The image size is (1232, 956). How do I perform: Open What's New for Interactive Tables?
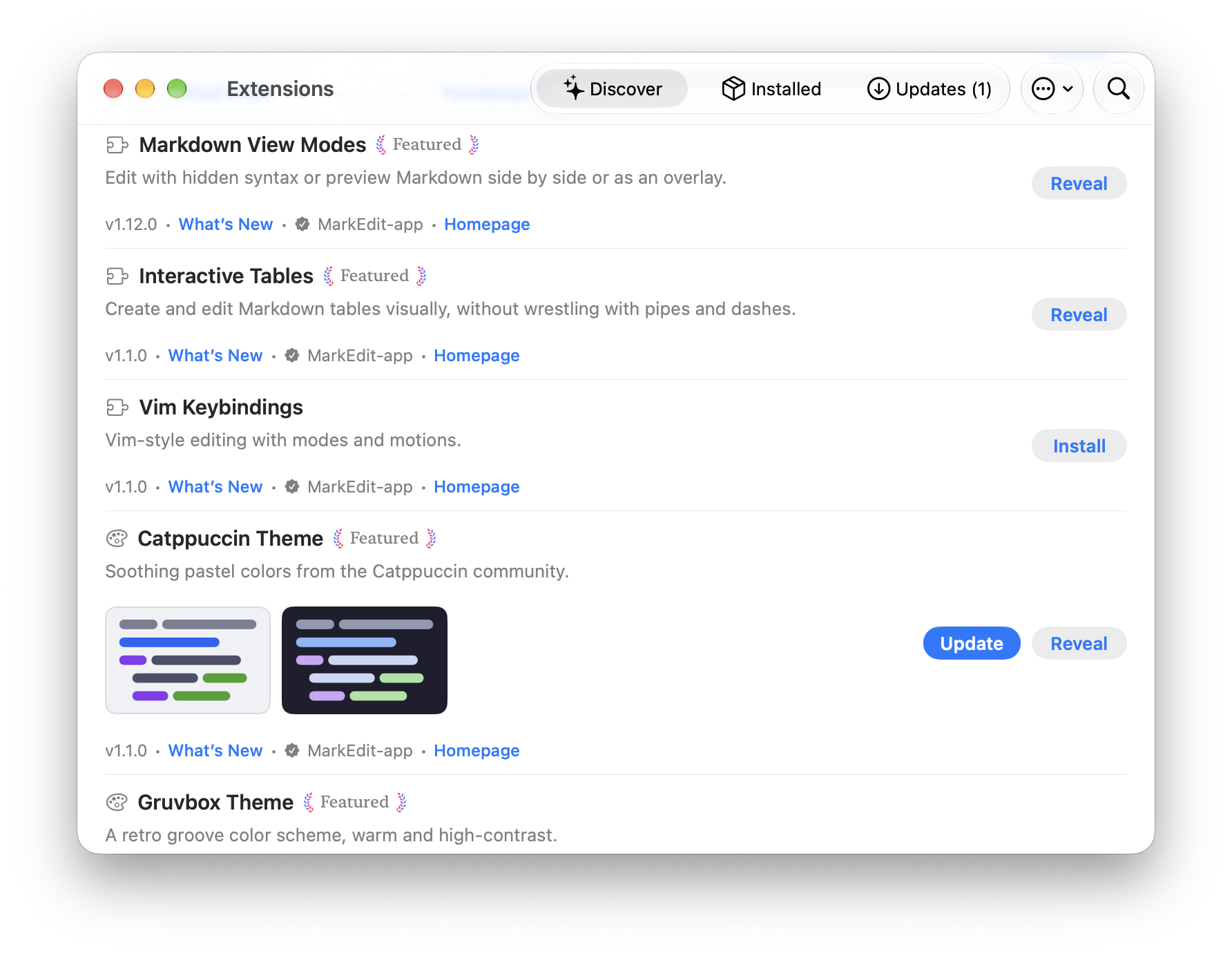pos(215,355)
